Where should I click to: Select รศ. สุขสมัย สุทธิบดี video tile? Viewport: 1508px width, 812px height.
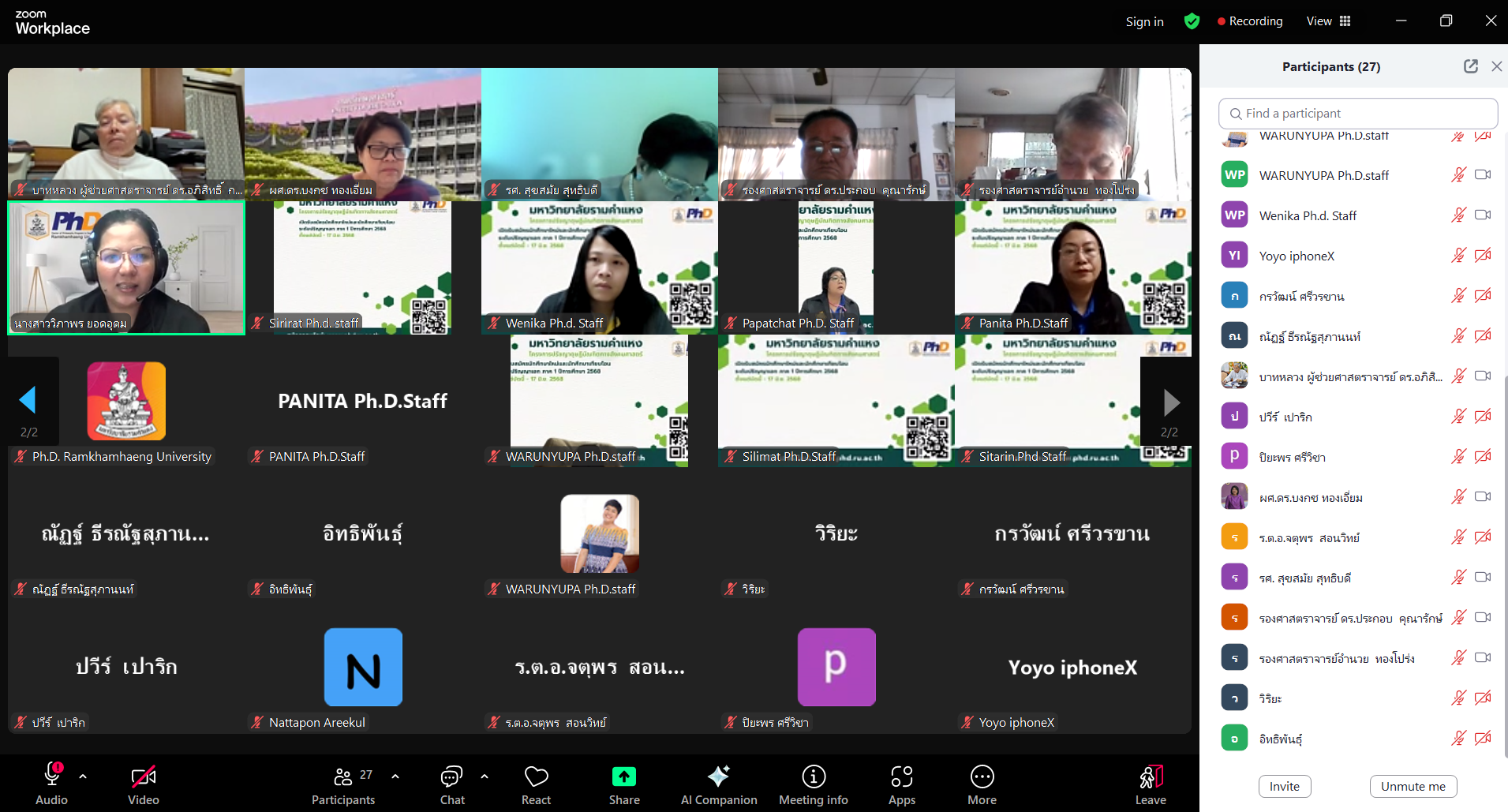[x=600, y=134]
